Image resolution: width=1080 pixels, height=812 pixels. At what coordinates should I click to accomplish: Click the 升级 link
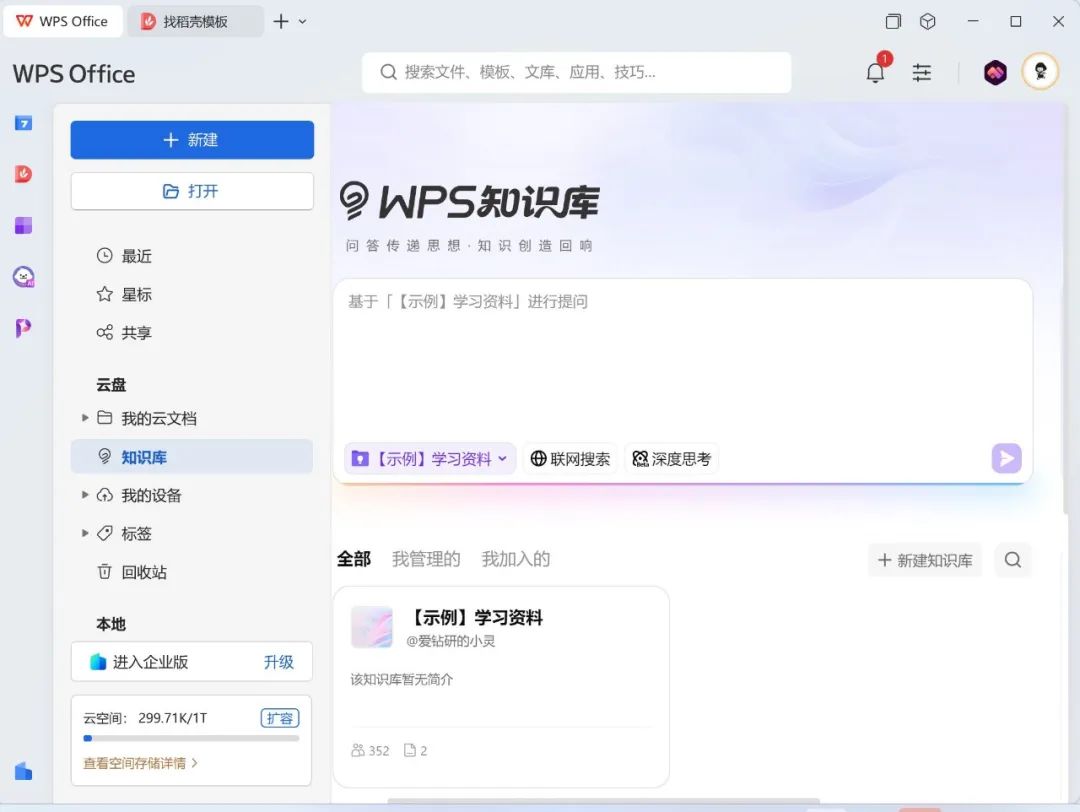tap(278, 662)
